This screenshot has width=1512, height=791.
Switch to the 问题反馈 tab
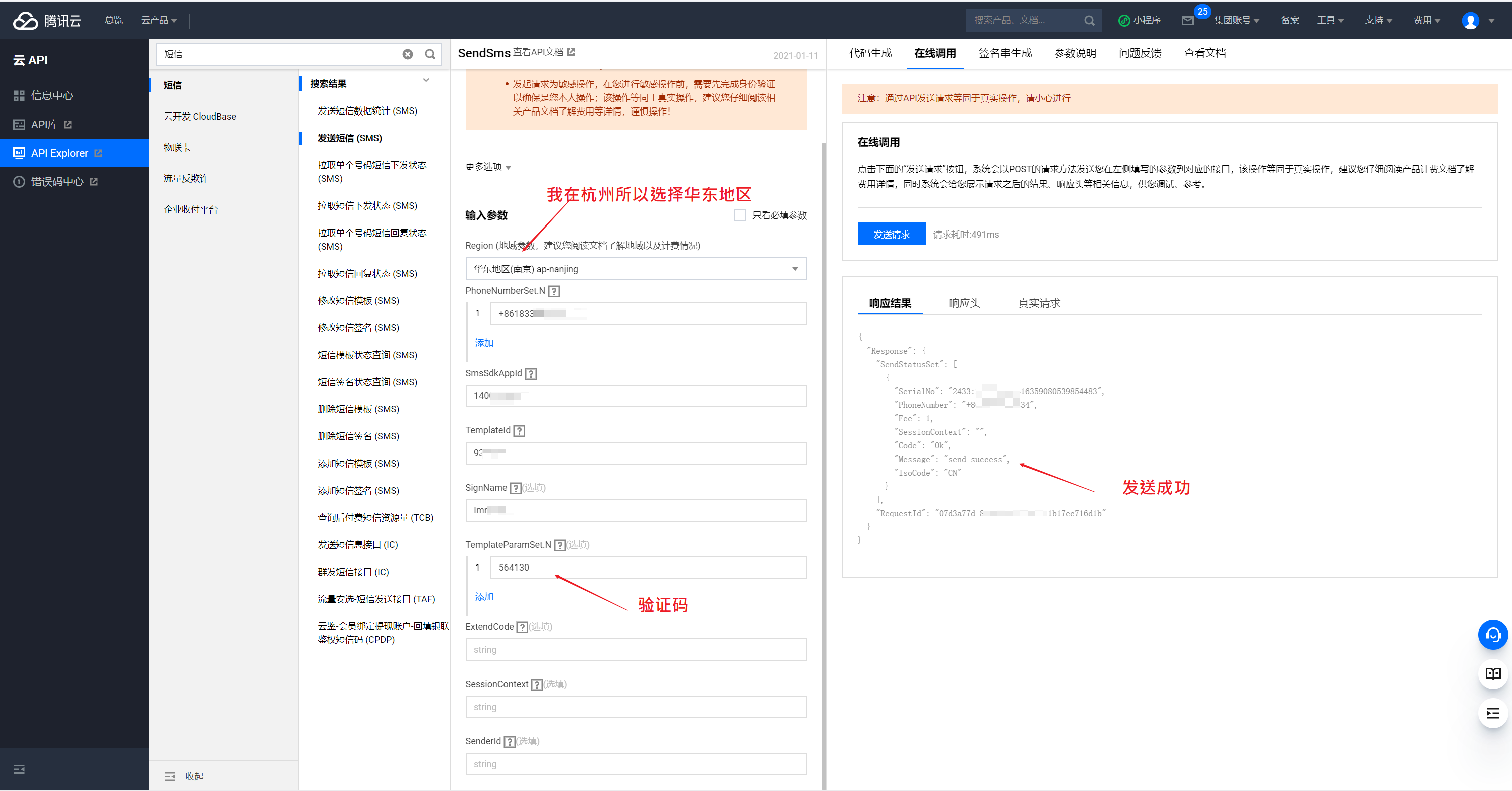click(x=1140, y=53)
